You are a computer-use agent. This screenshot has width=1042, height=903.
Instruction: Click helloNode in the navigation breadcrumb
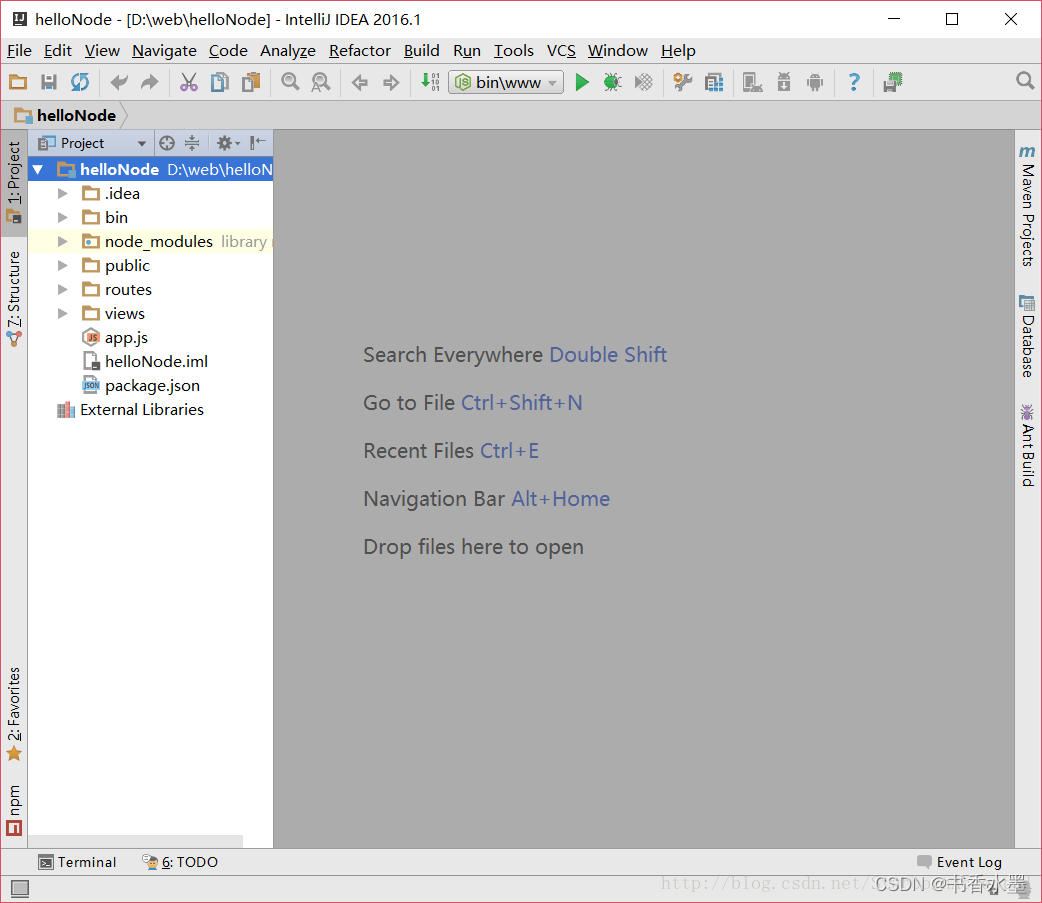pos(65,116)
